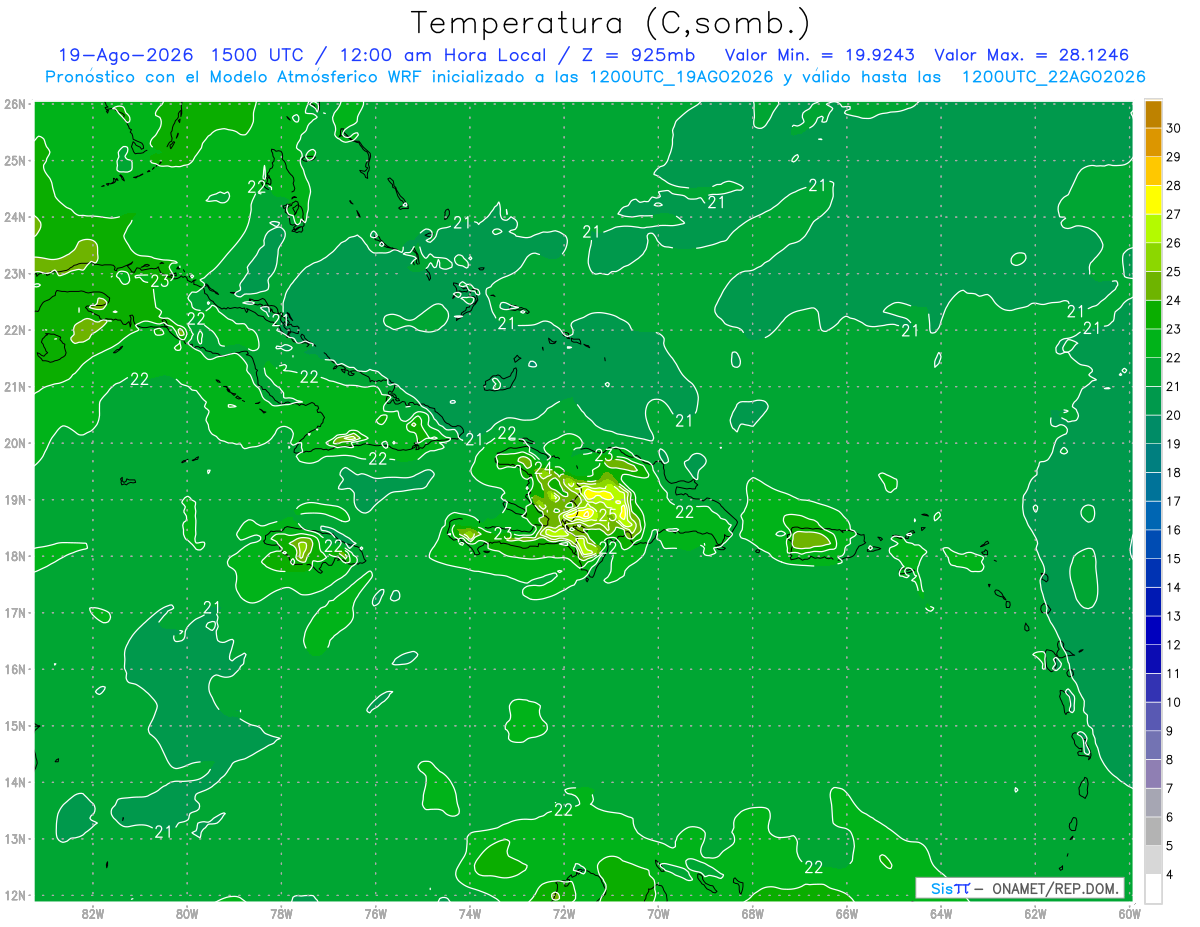Viewport: 1200px width, 927px height.
Task: Click the colorbar label "26"
Action: [1173, 242]
